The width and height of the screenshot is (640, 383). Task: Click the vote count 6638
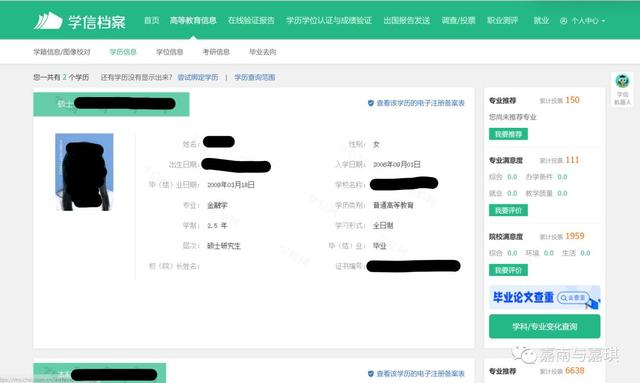coord(575,371)
